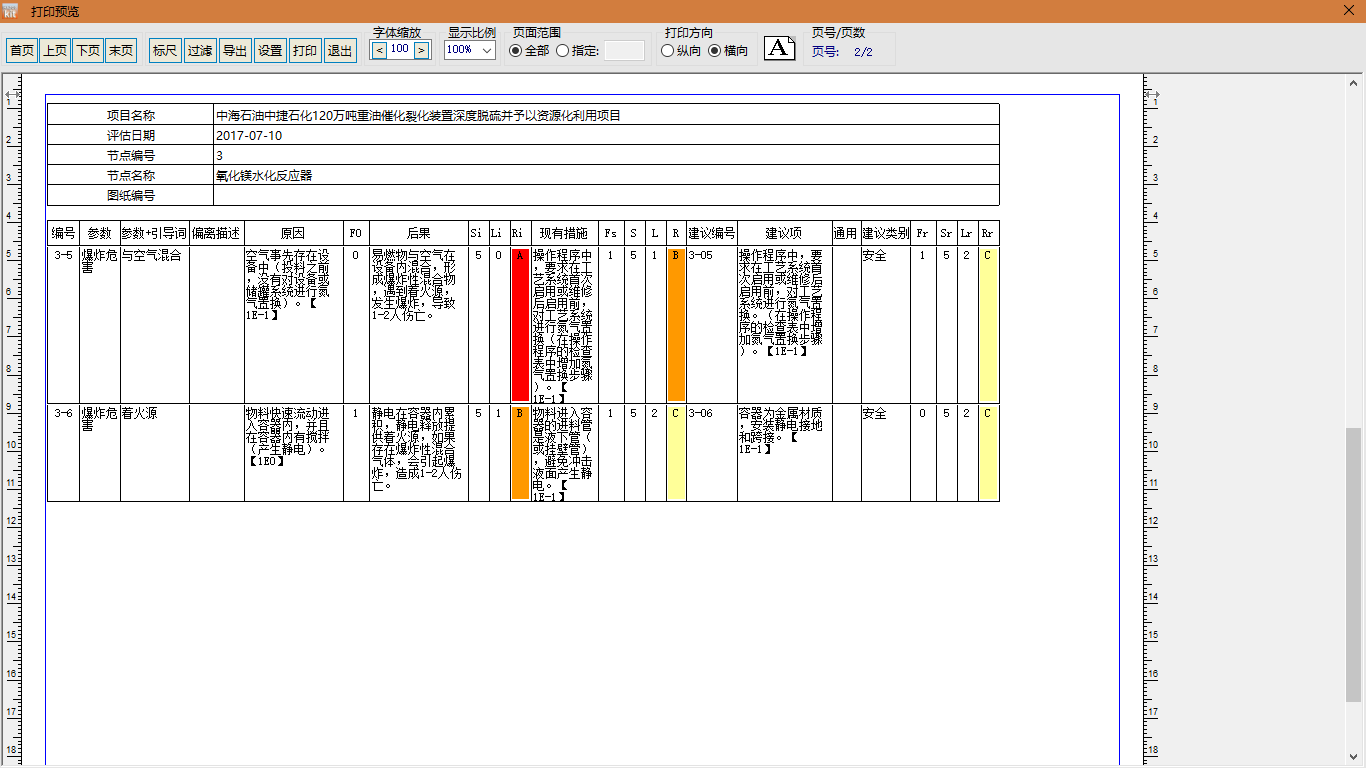The image size is (1366, 768).
Task: Go to previous page with 上页
Action: point(55,50)
